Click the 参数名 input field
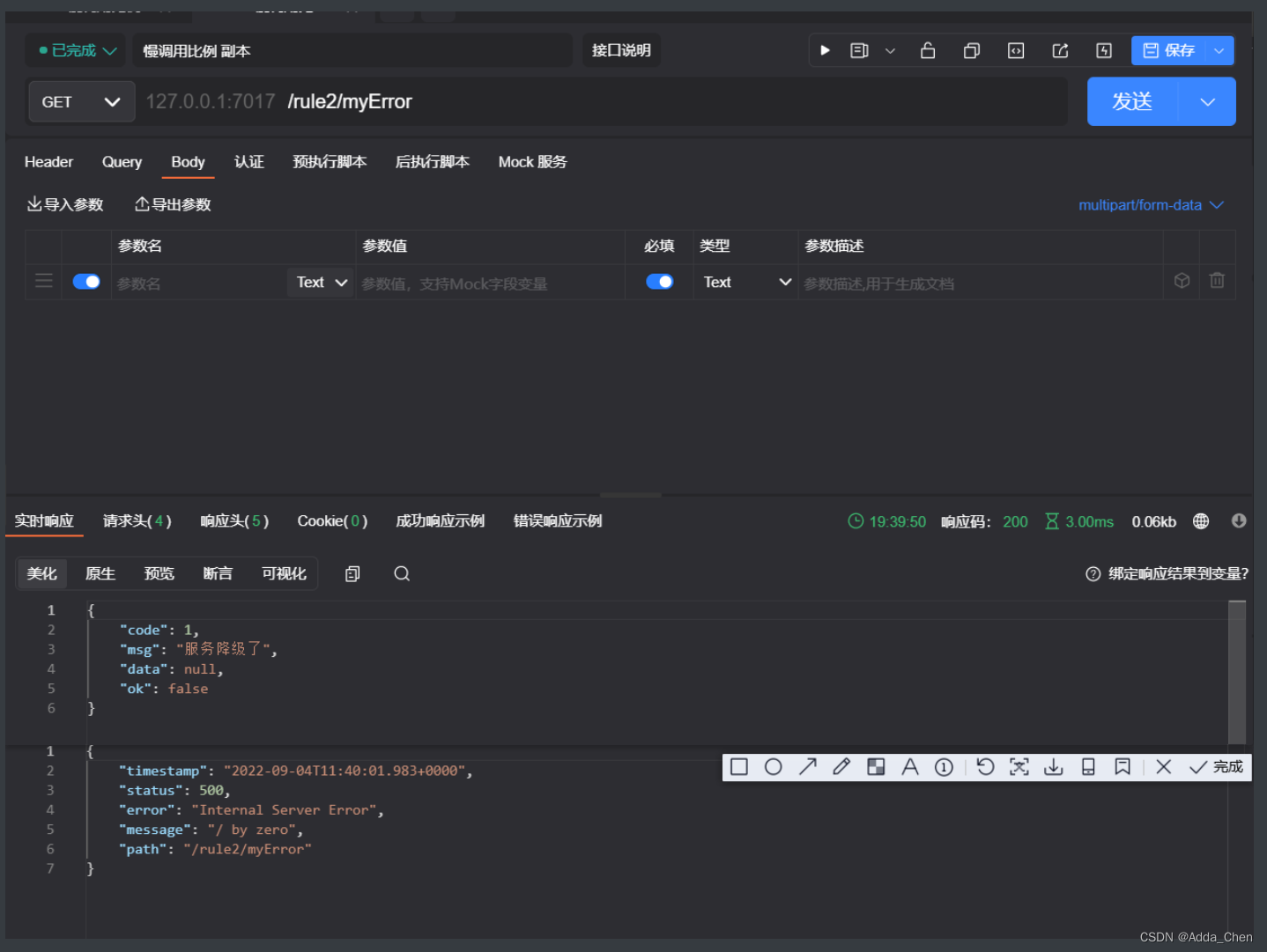Image resolution: width=1267 pixels, height=952 pixels. pyautogui.click(x=199, y=283)
